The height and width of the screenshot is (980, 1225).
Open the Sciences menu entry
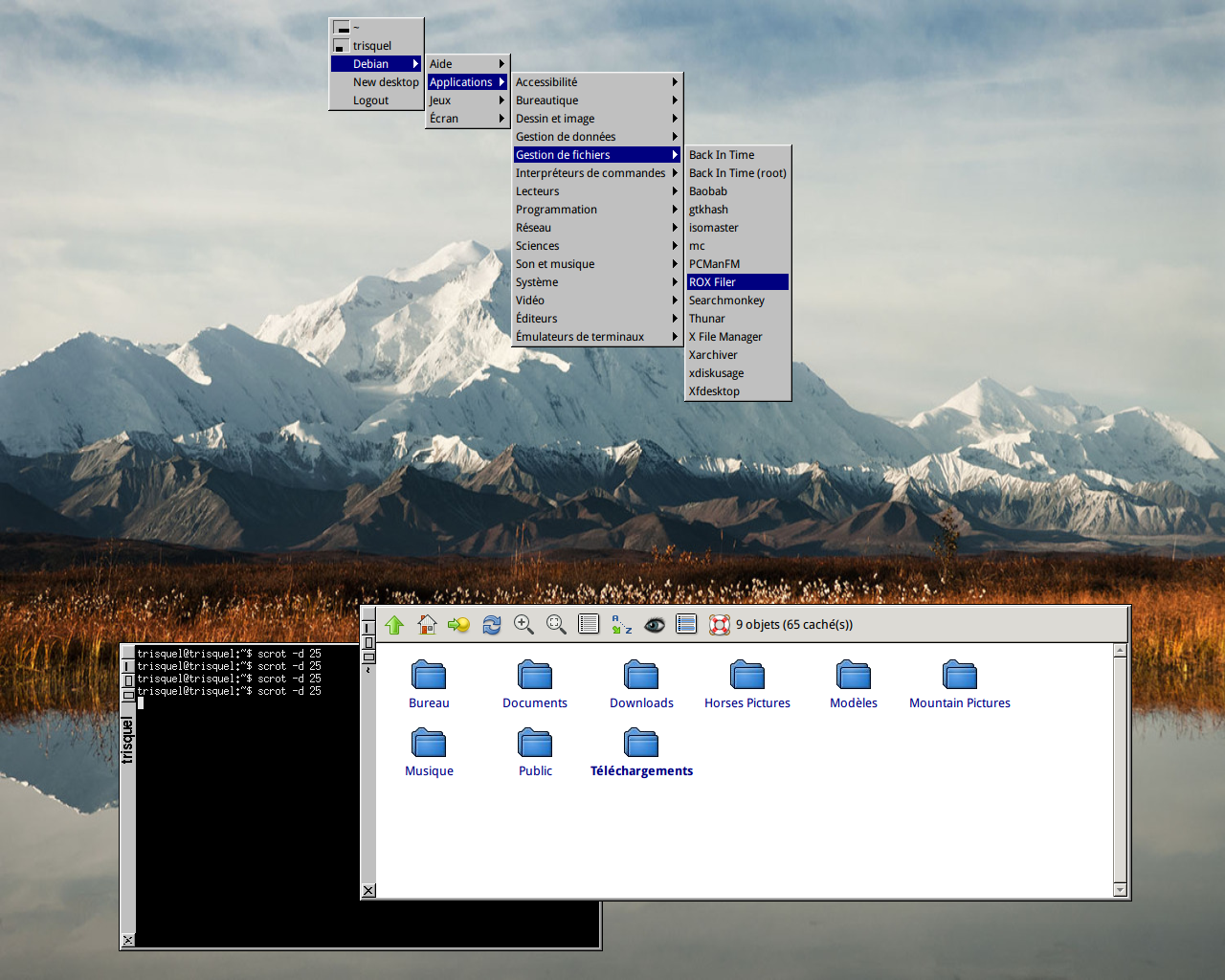click(x=596, y=246)
